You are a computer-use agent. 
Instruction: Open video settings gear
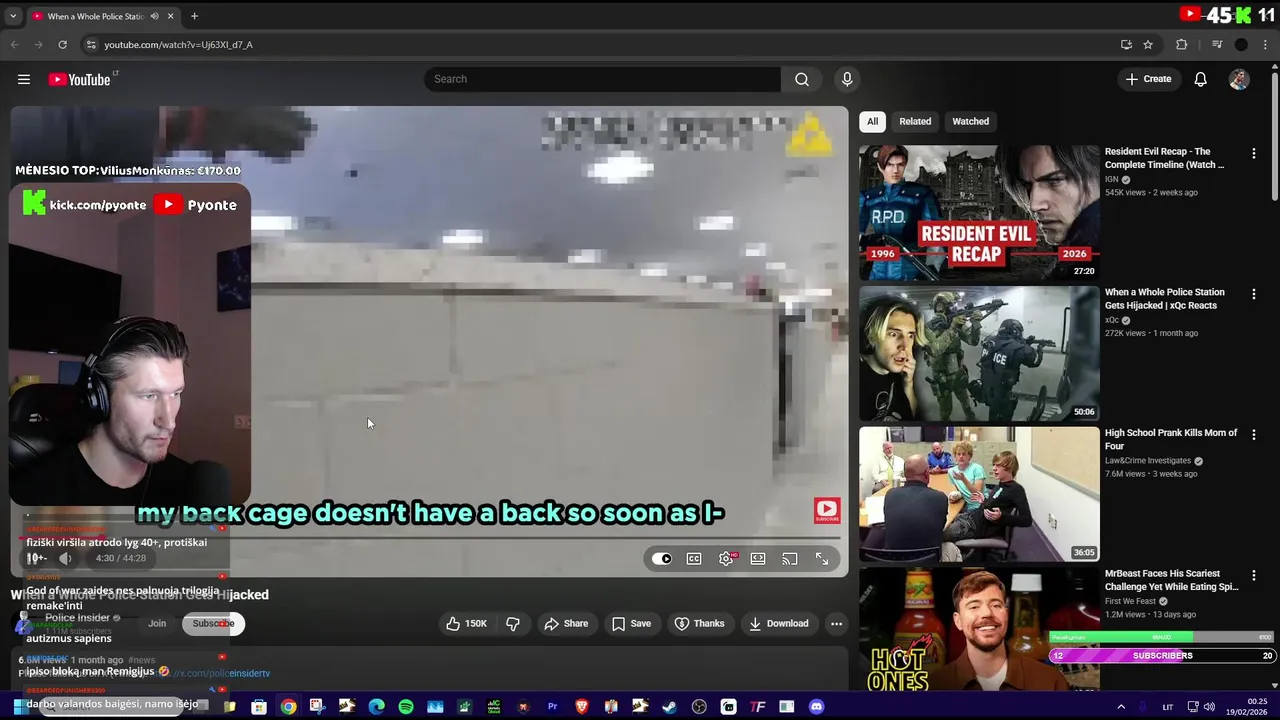pos(726,559)
